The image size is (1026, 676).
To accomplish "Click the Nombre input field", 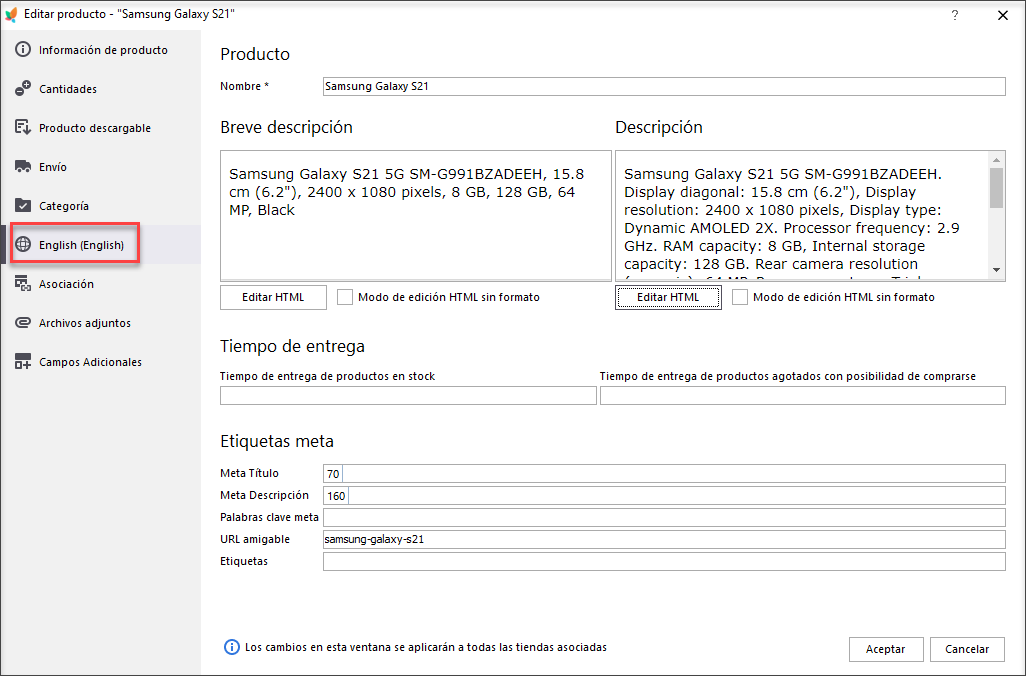I will [x=664, y=86].
